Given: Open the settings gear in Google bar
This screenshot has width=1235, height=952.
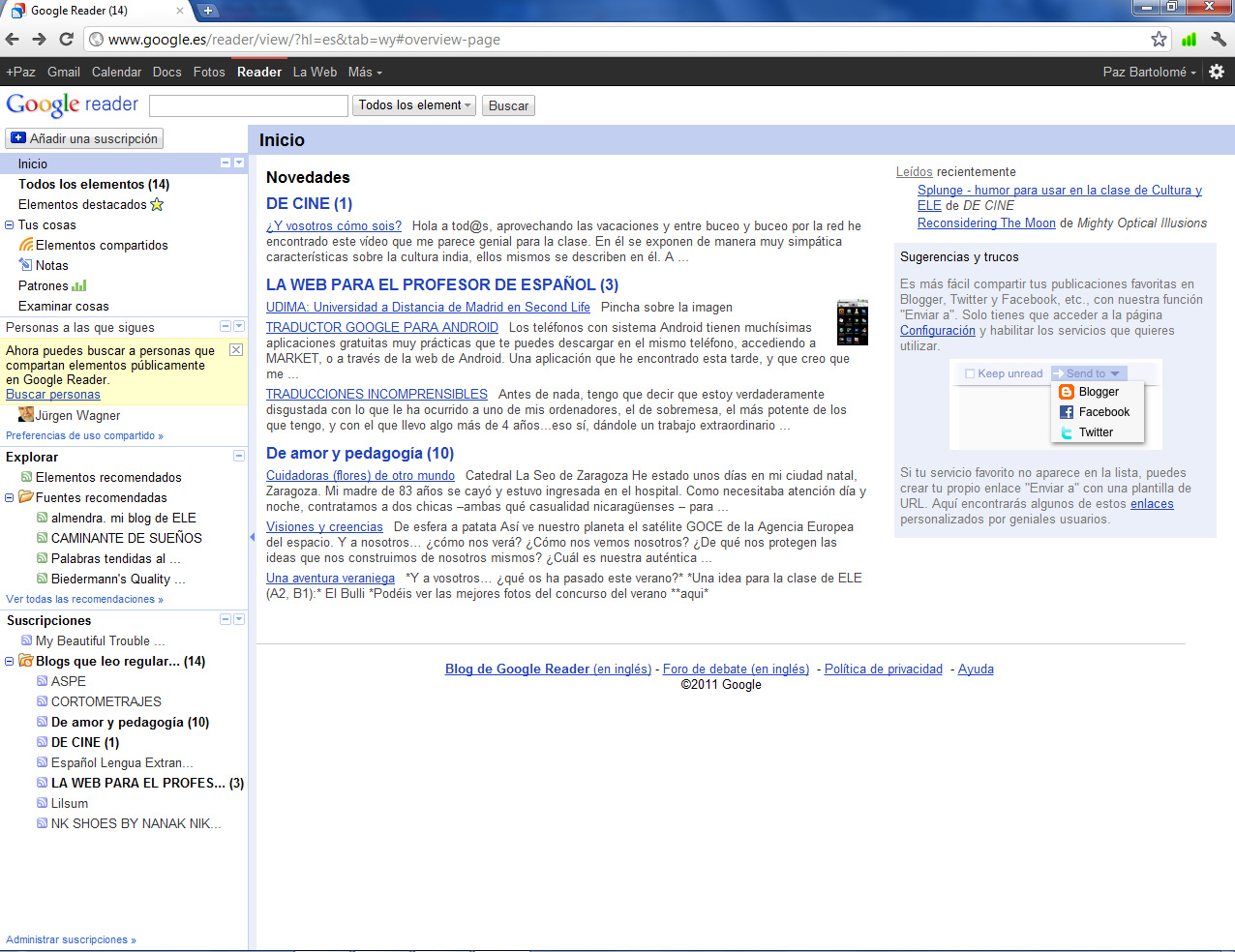Looking at the screenshot, I should (1217, 72).
